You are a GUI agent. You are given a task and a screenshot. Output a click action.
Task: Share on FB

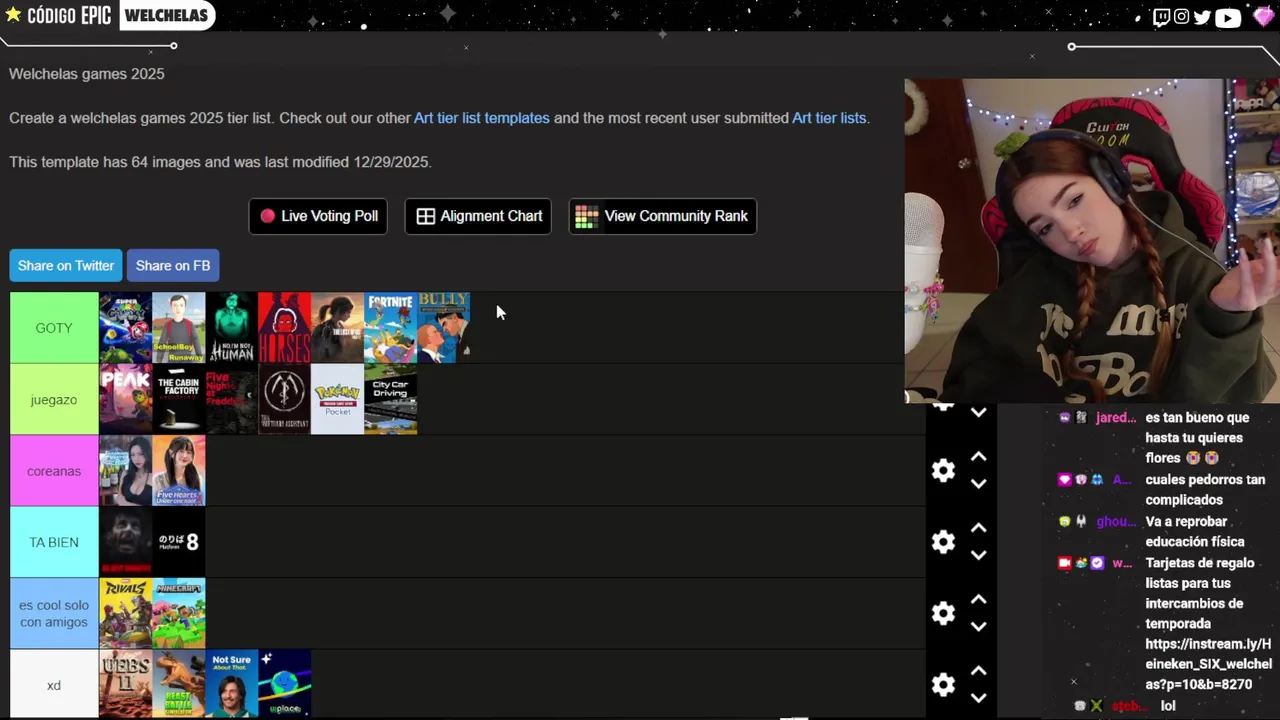(173, 265)
